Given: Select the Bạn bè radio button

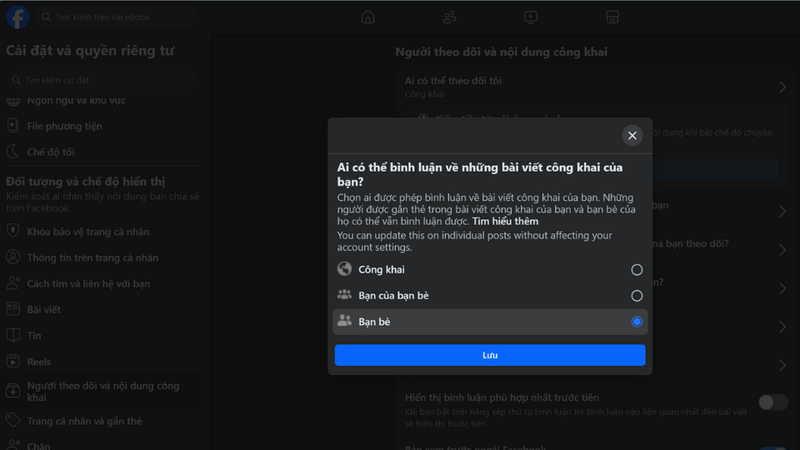Looking at the screenshot, I should tap(636, 321).
